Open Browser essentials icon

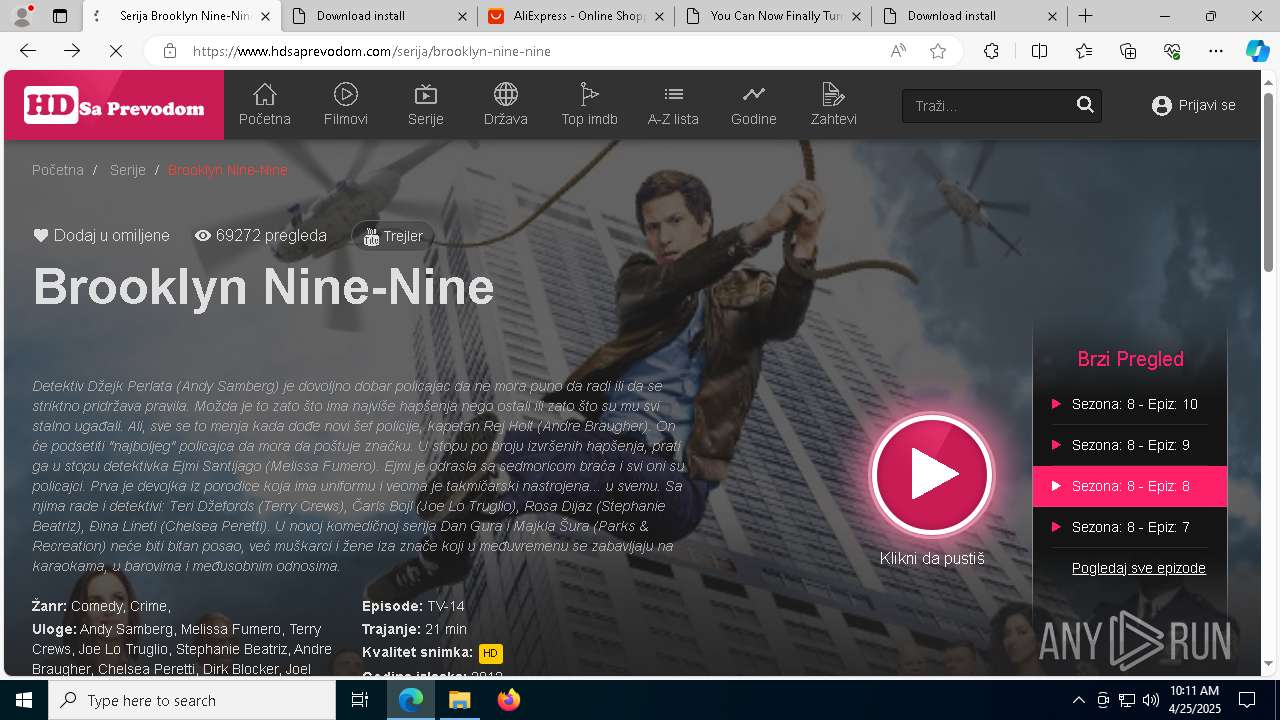coord(1172,51)
